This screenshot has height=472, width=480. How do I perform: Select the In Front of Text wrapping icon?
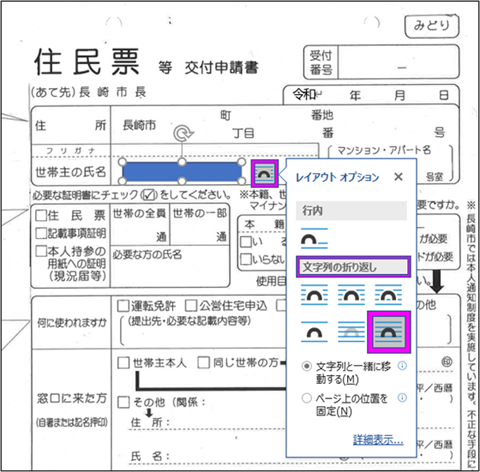[389, 332]
